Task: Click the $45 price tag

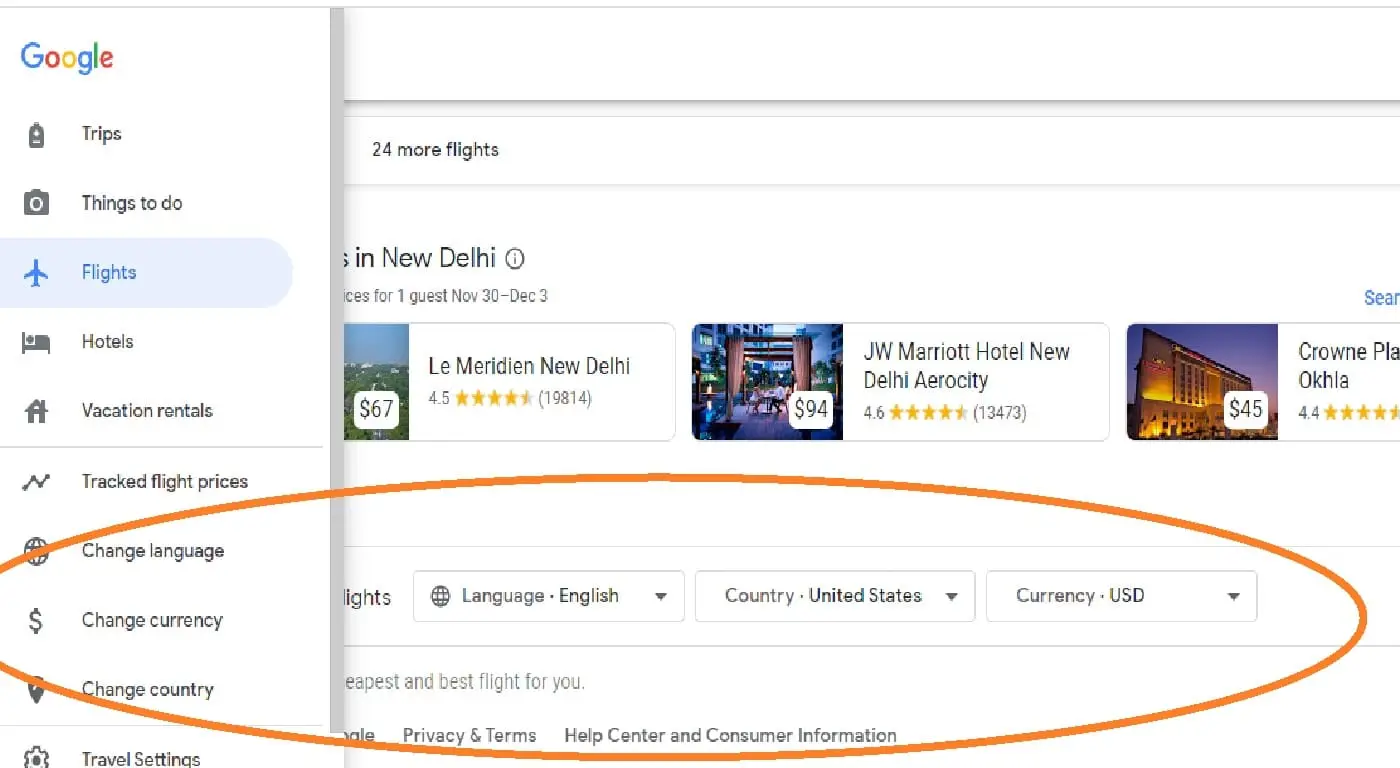Action: pyautogui.click(x=1245, y=409)
